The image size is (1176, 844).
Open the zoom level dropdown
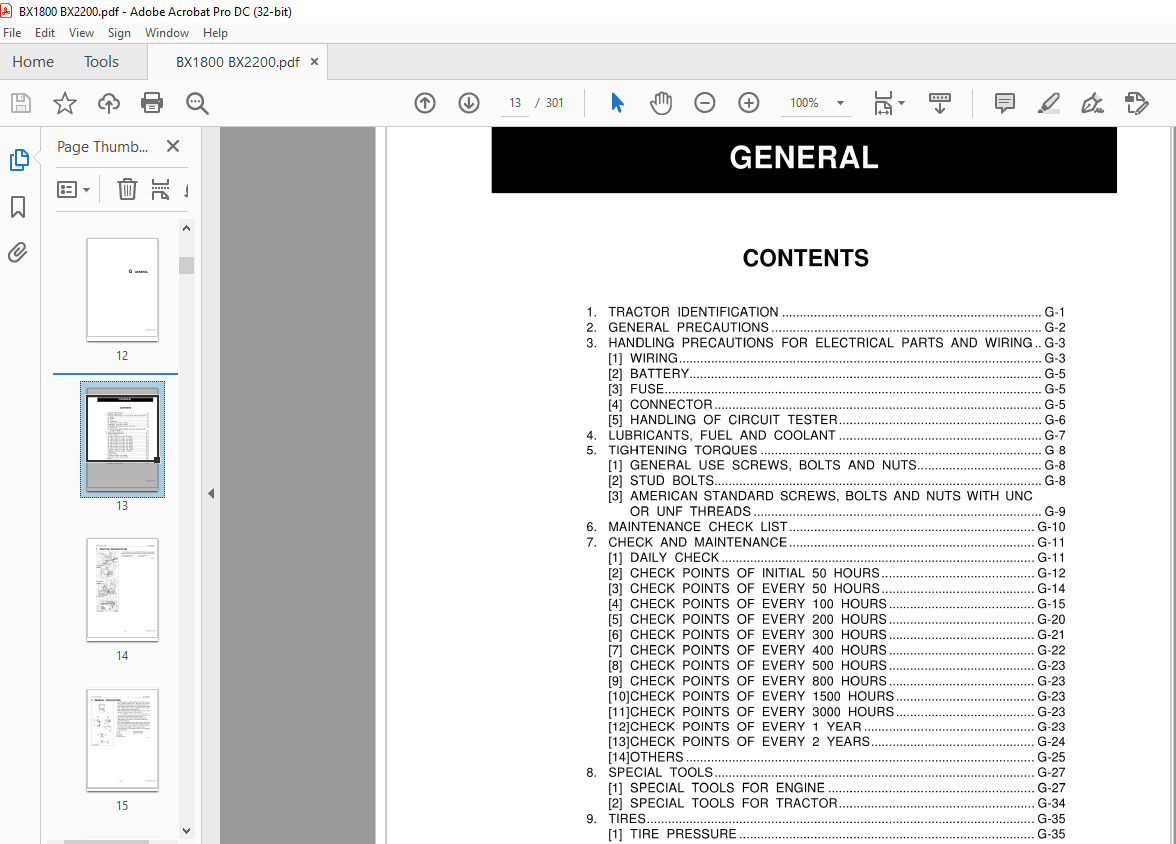840,103
